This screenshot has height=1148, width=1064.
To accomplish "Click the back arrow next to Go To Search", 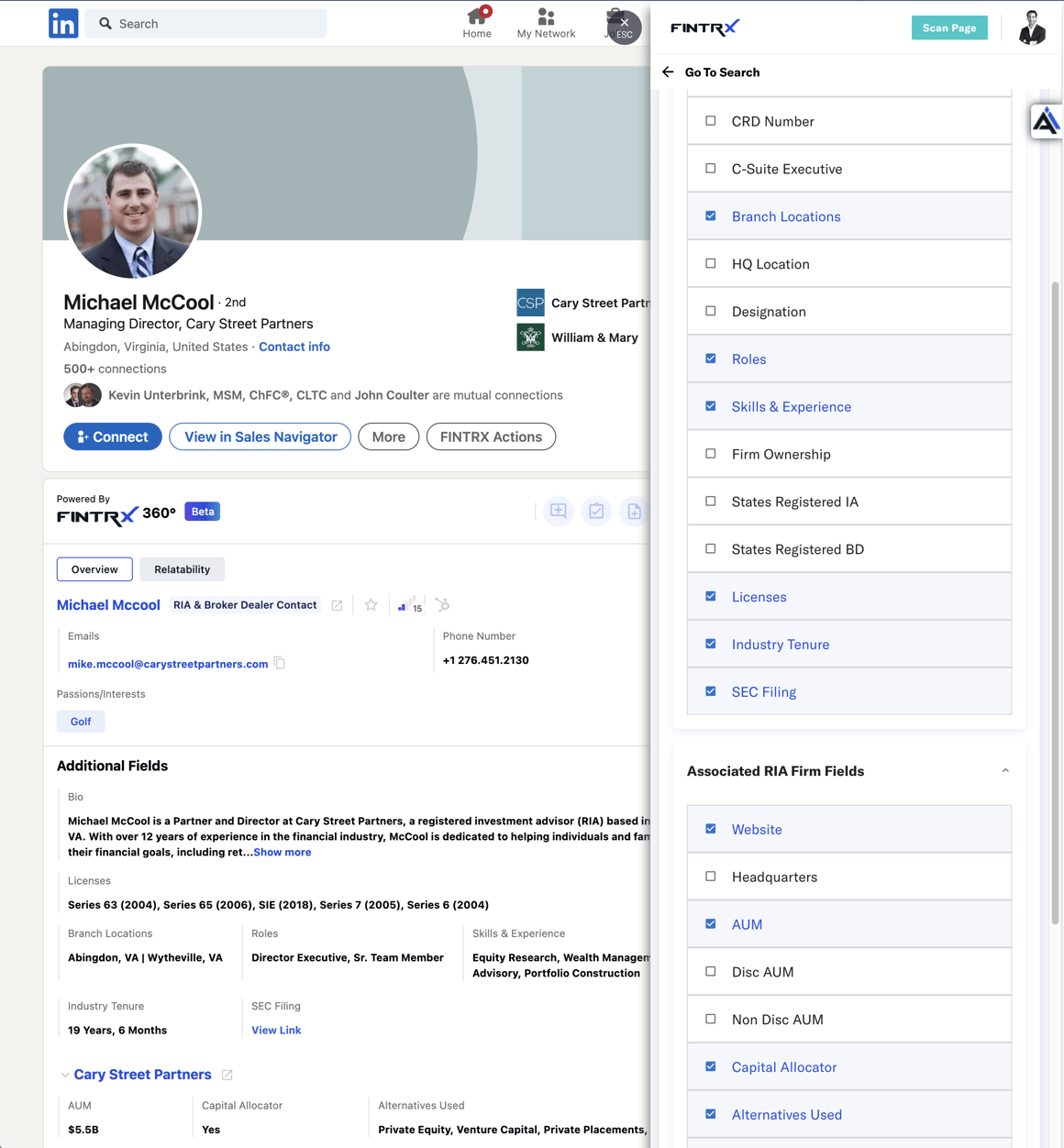I will pos(668,72).
